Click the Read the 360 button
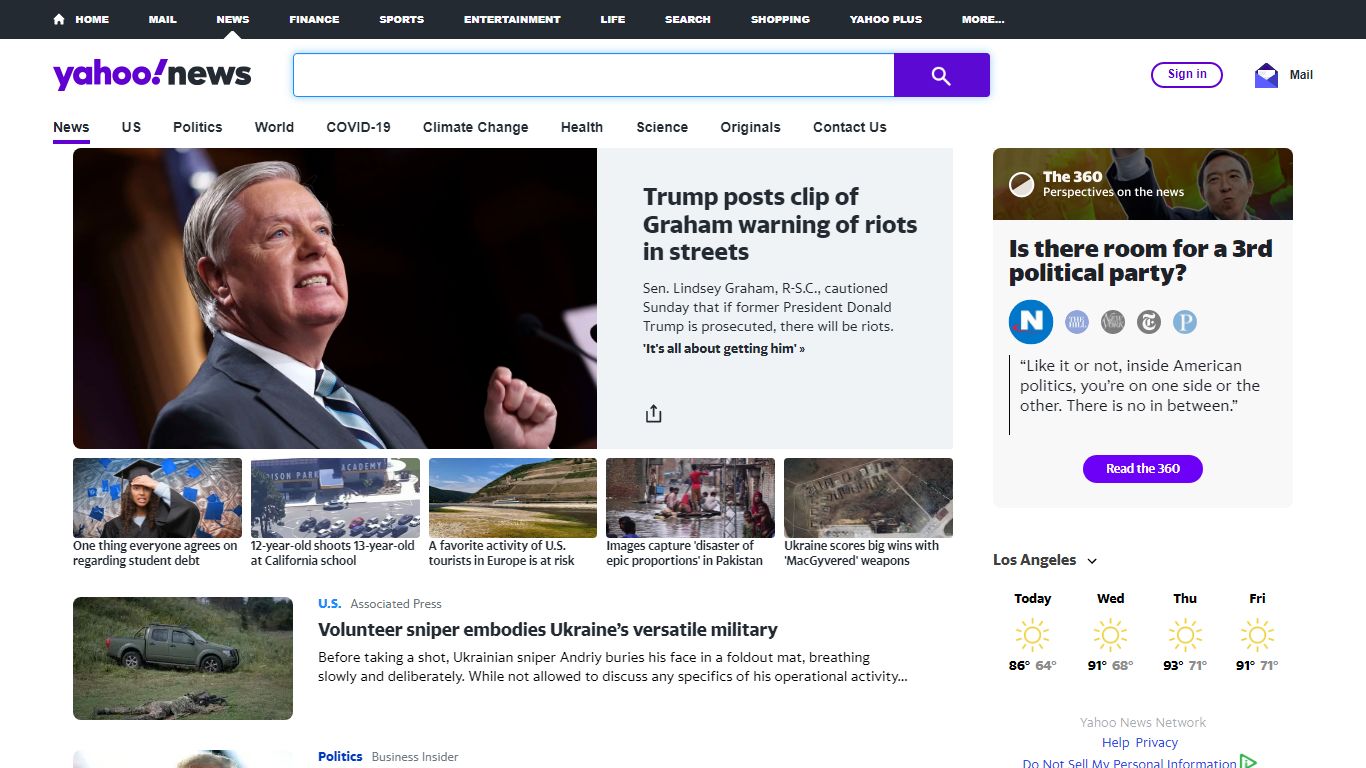The width and height of the screenshot is (1366, 768). (x=1143, y=468)
